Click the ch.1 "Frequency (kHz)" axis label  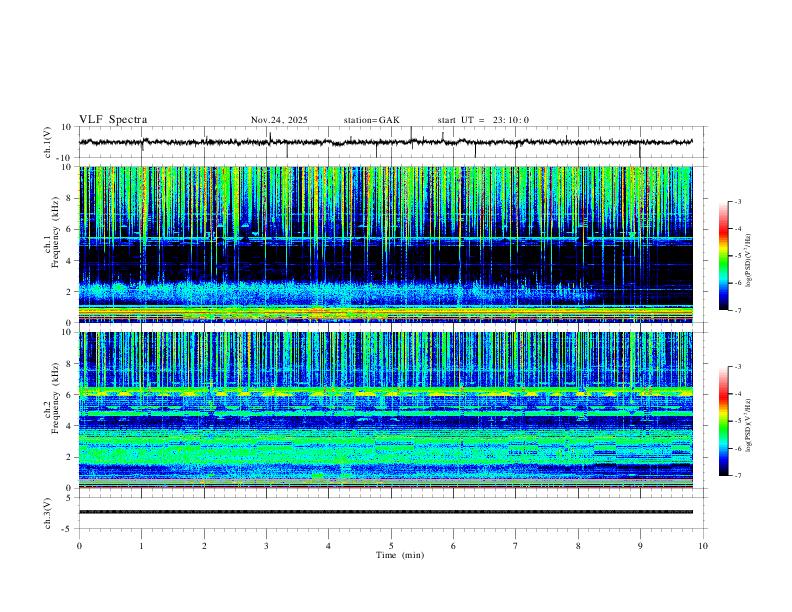click(55, 233)
